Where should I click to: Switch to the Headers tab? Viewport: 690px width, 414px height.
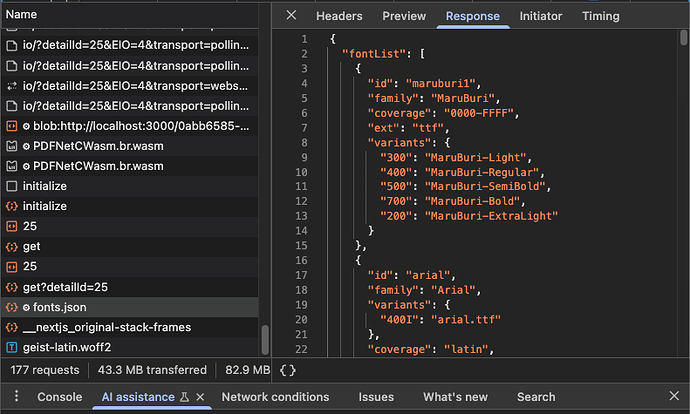click(x=339, y=16)
